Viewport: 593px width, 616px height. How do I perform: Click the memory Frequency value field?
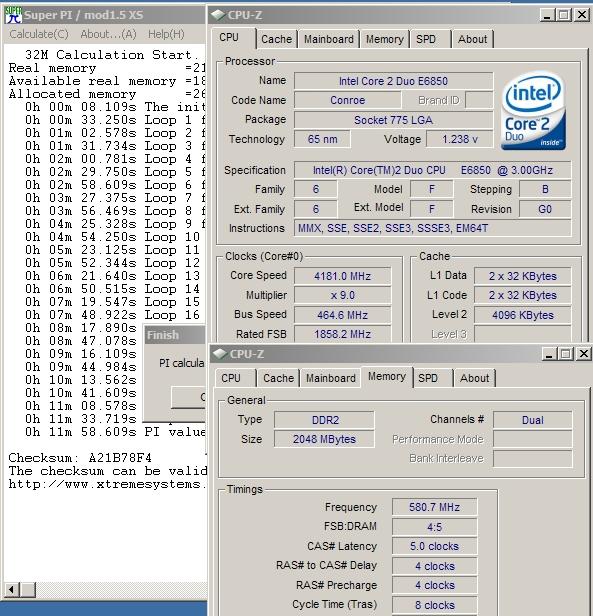pos(435,507)
